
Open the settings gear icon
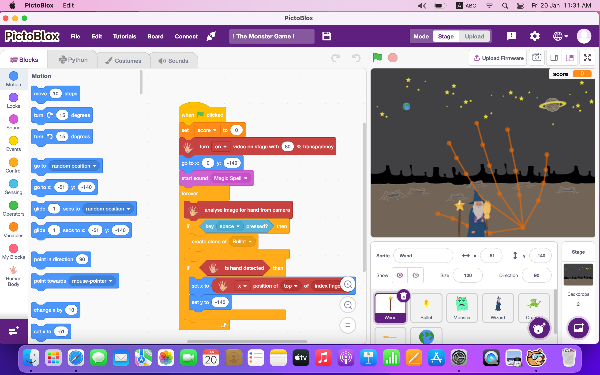(535, 36)
